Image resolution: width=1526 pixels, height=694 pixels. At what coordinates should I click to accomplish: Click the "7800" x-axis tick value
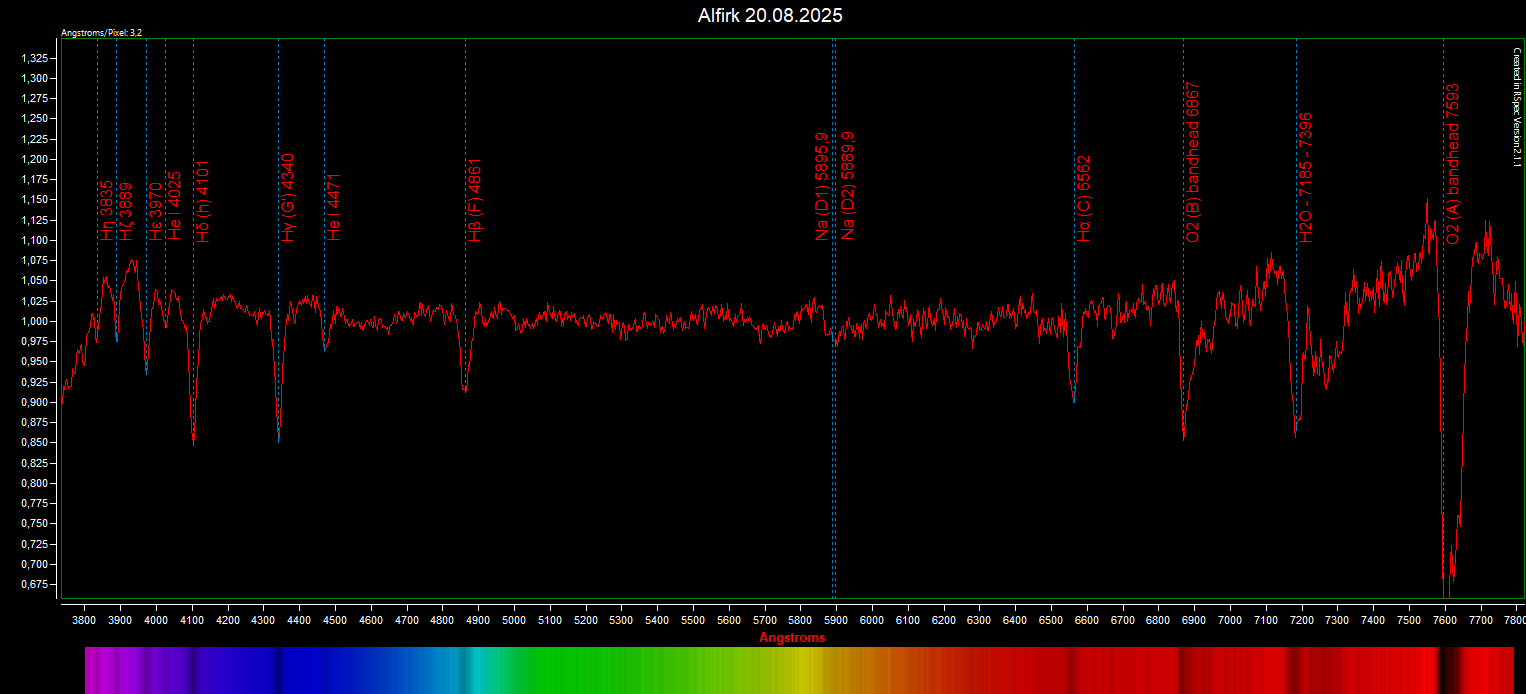1513,621
